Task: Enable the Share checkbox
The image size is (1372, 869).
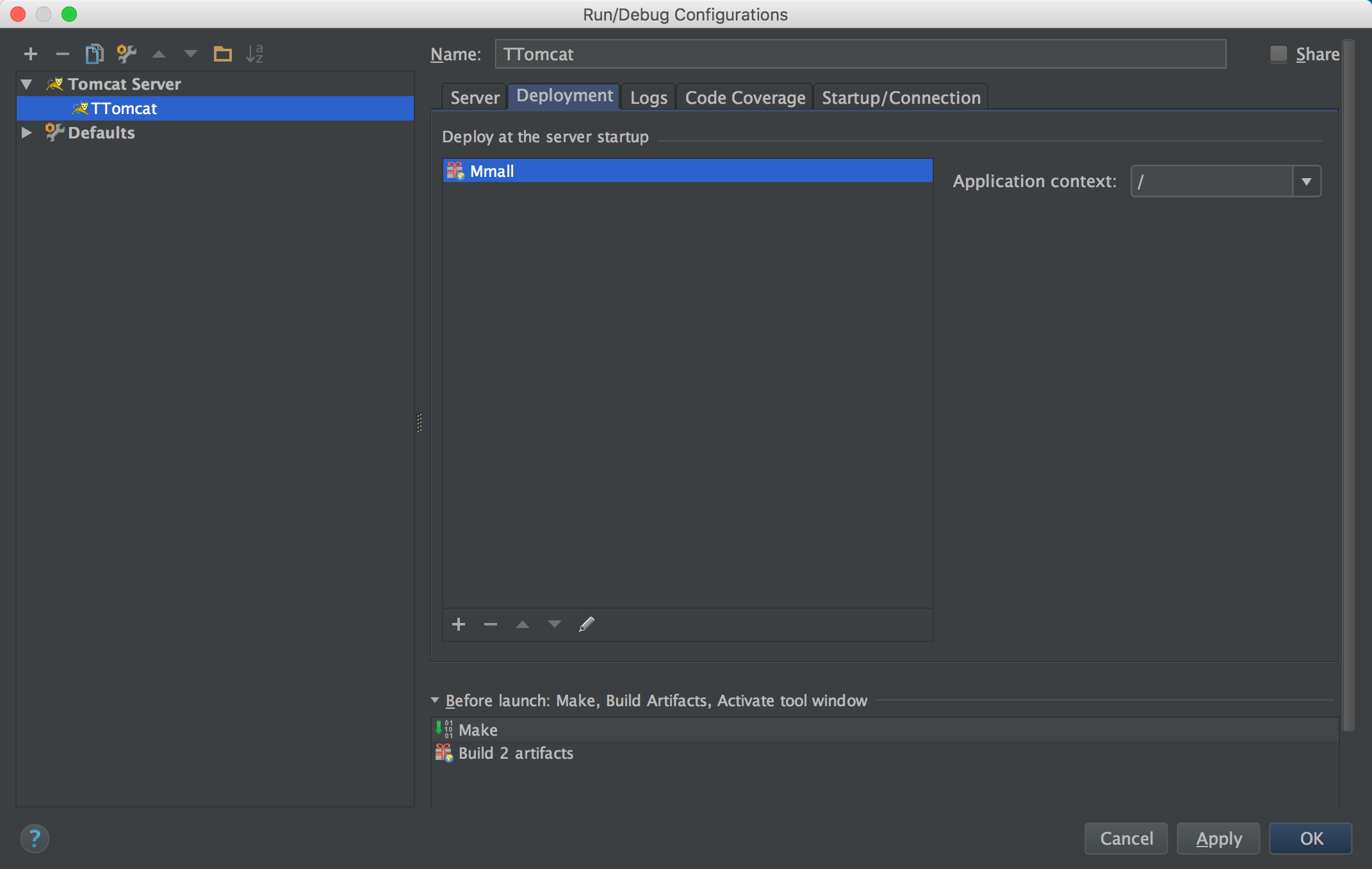Action: (x=1278, y=54)
